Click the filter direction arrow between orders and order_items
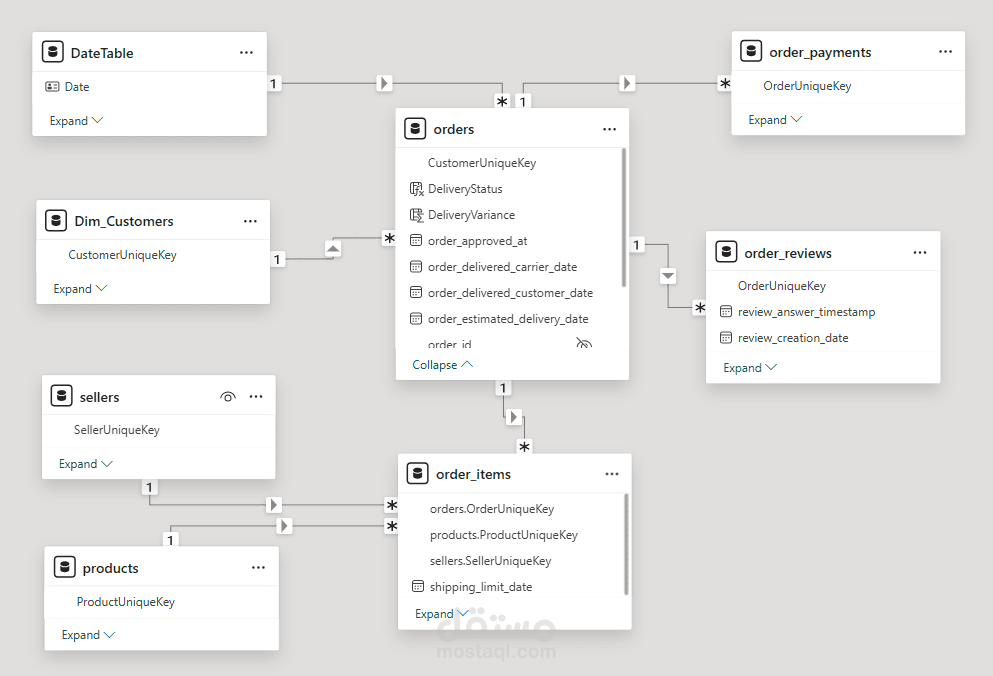 tap(514, 417)
